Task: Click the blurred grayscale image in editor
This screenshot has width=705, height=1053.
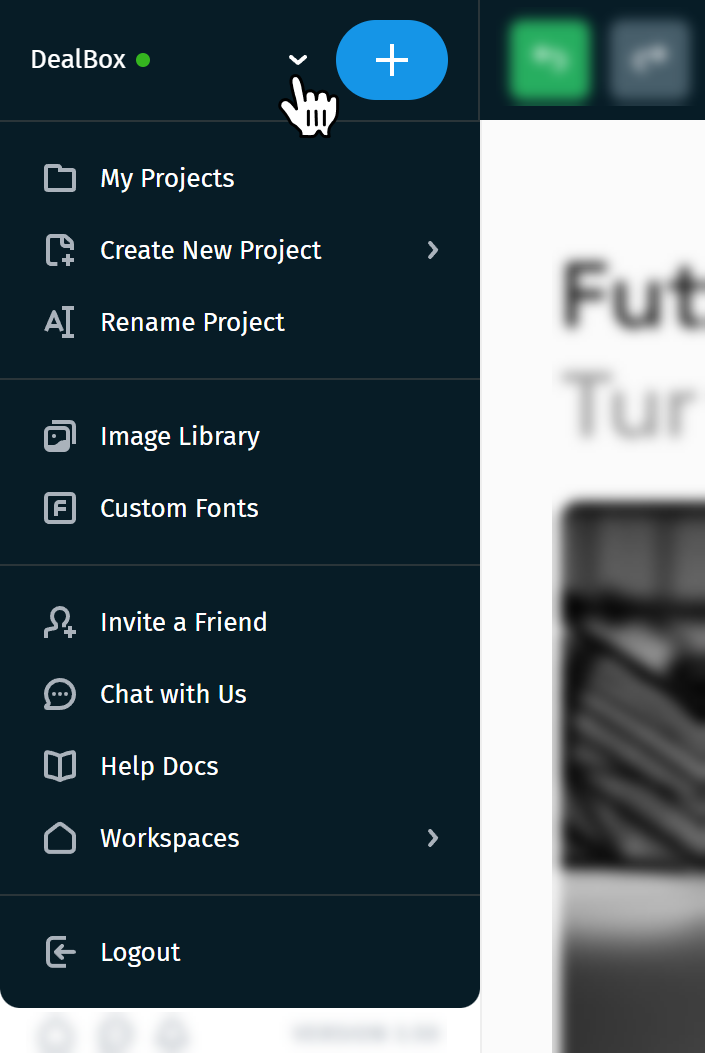Action: tap(632, 776)
